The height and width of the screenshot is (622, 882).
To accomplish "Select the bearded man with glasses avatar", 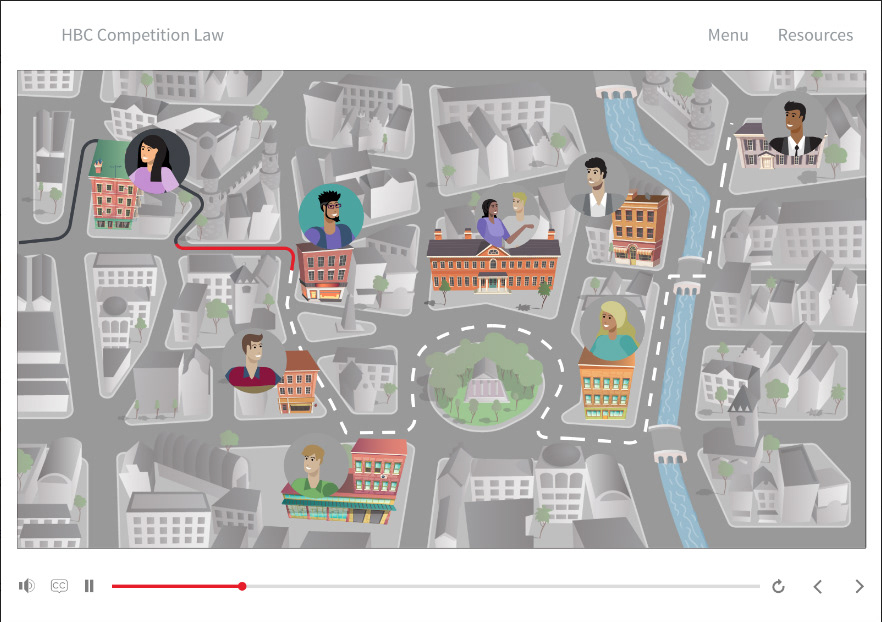I will pyautogui.click(x=331, y=217).
